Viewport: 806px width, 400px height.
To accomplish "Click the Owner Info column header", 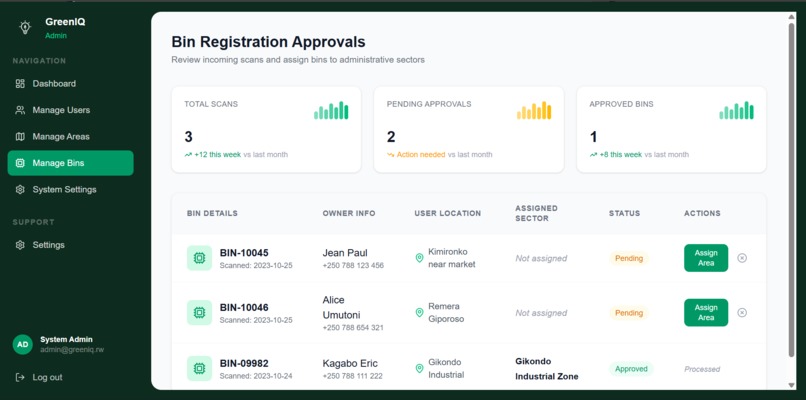I will point(349,213).
